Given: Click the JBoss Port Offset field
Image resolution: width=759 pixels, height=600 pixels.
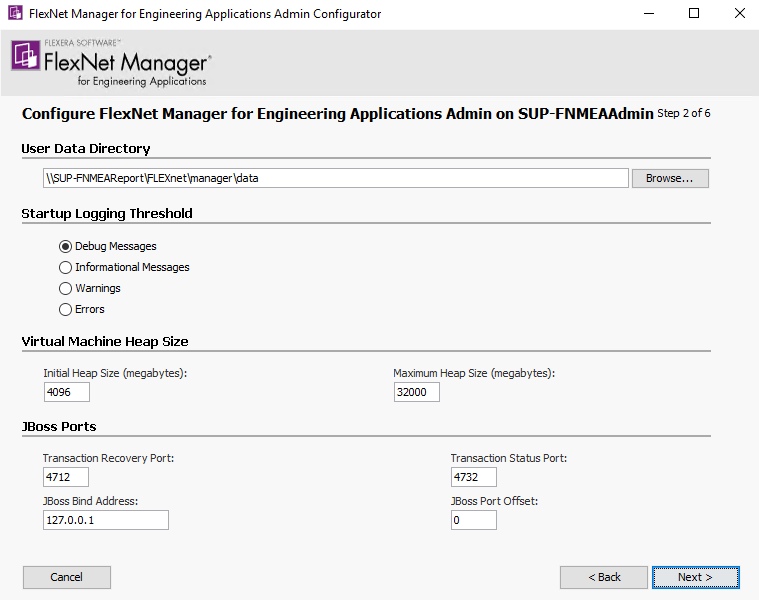Looking at the screenshot, I should (474, 520).
